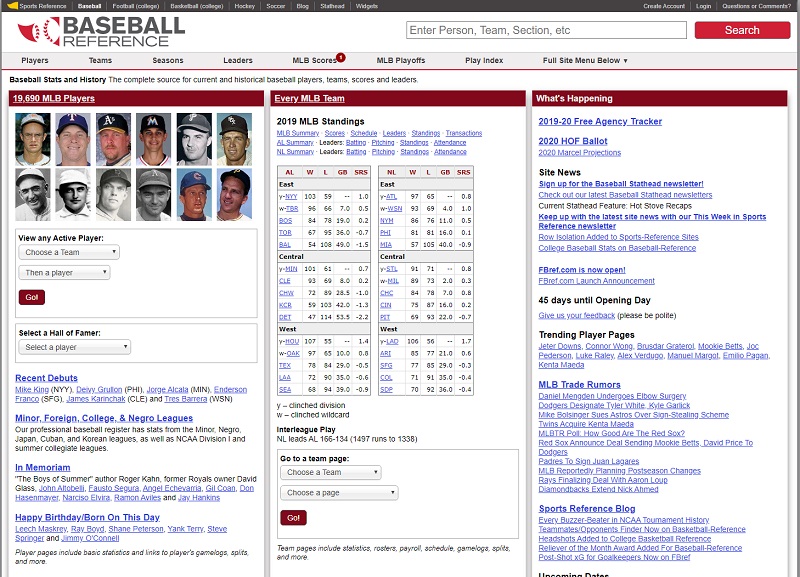800x577 pixels.
Task: Click the red Search button
Action: pos(742,30)
